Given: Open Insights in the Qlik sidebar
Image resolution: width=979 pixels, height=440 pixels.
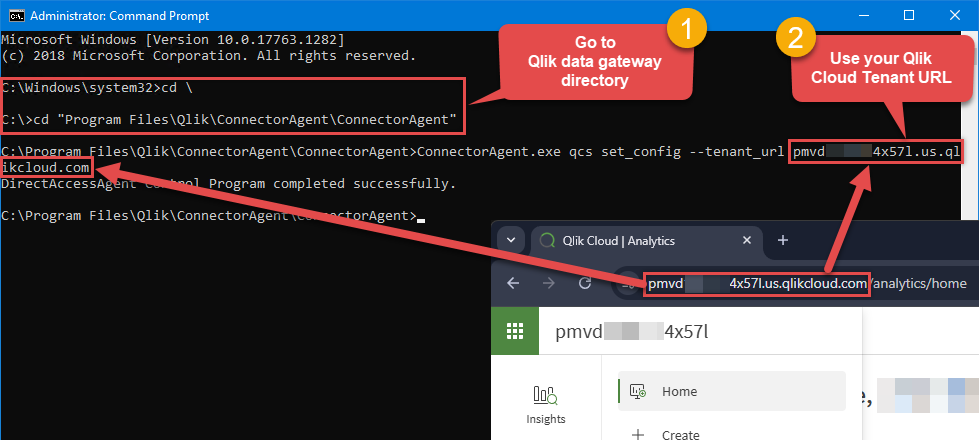Looking at the screenshot, I should pos(546,406).
